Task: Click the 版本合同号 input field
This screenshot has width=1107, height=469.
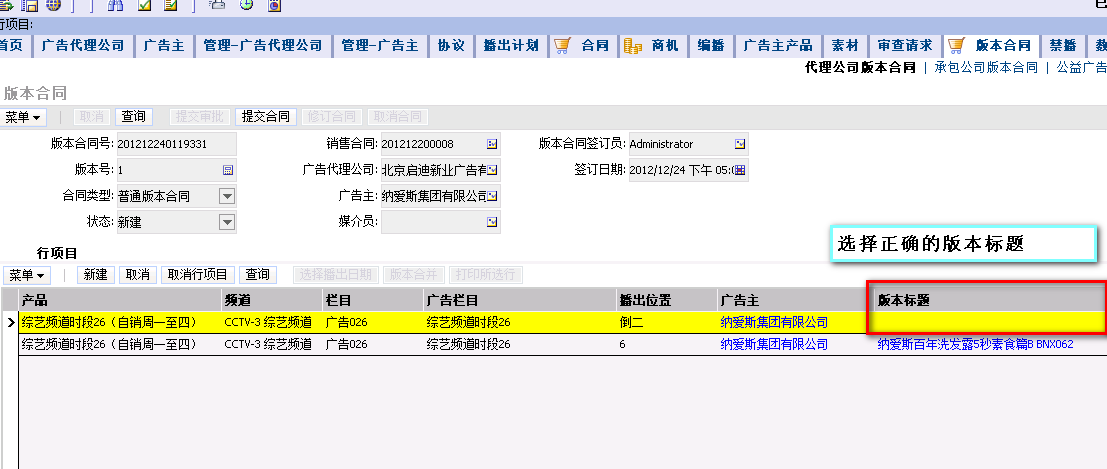Action: pyautogui.click(x=176, y=144)
